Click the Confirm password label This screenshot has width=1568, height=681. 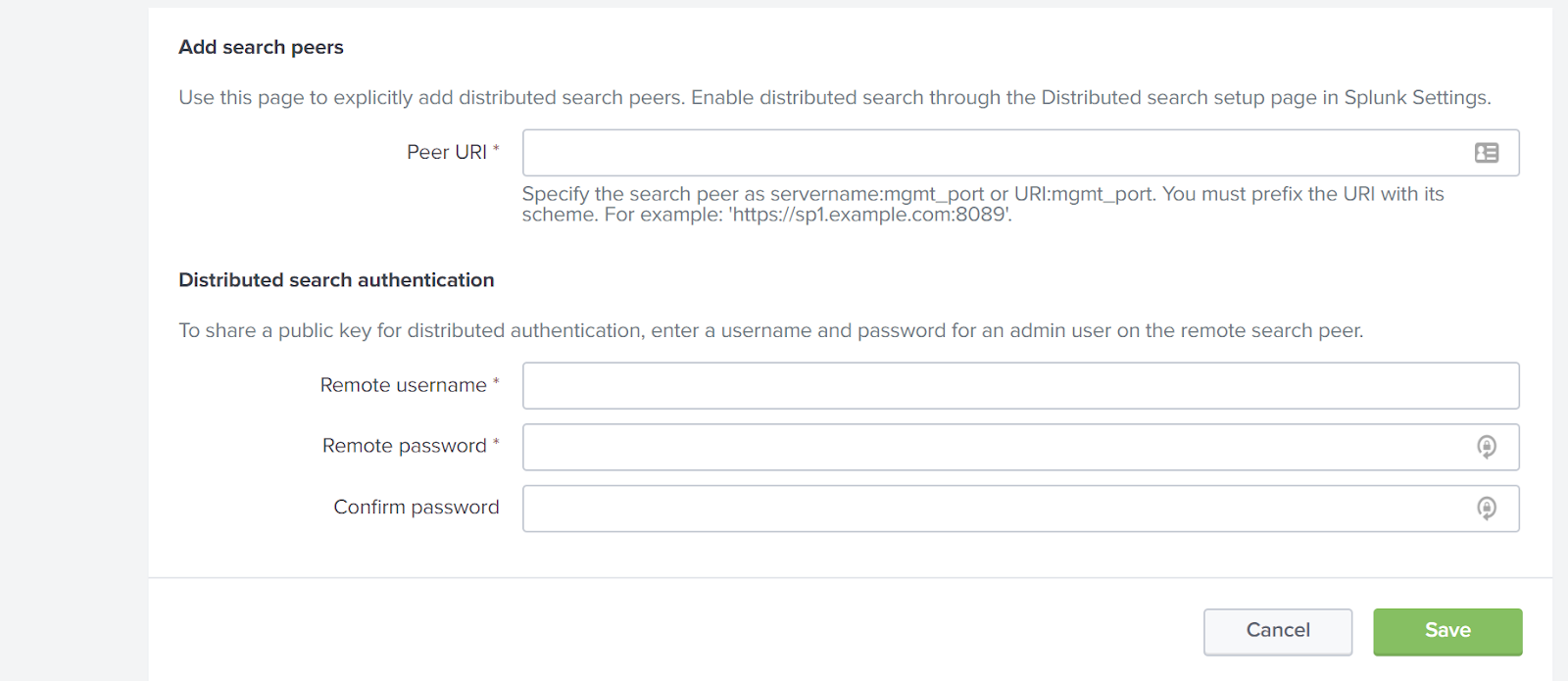416,507
